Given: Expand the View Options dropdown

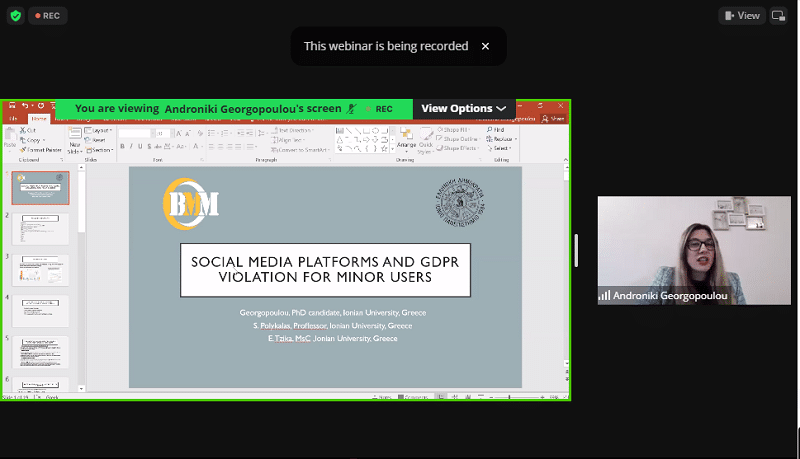Looking at the screenshot, I should tap(464, 109).
